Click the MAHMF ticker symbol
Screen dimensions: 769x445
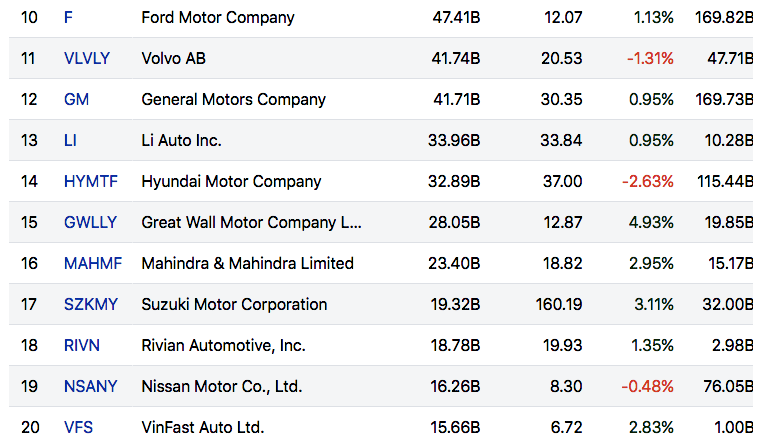tap(89, 263)
